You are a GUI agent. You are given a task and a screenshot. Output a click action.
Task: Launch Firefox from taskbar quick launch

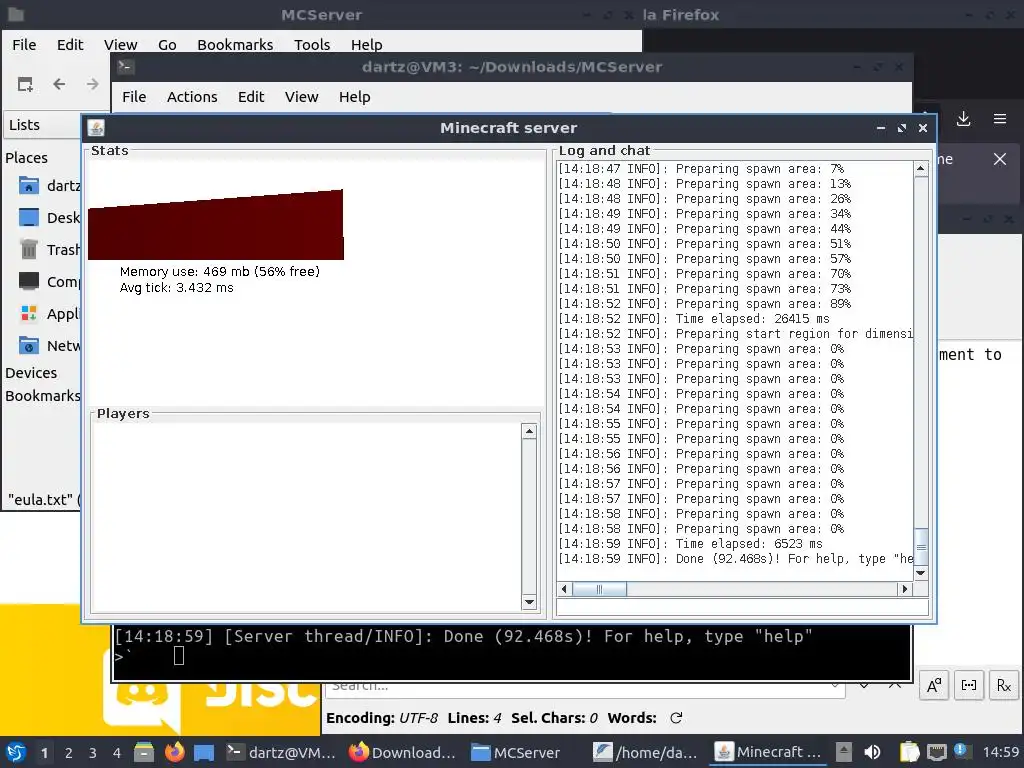point(174,752)
